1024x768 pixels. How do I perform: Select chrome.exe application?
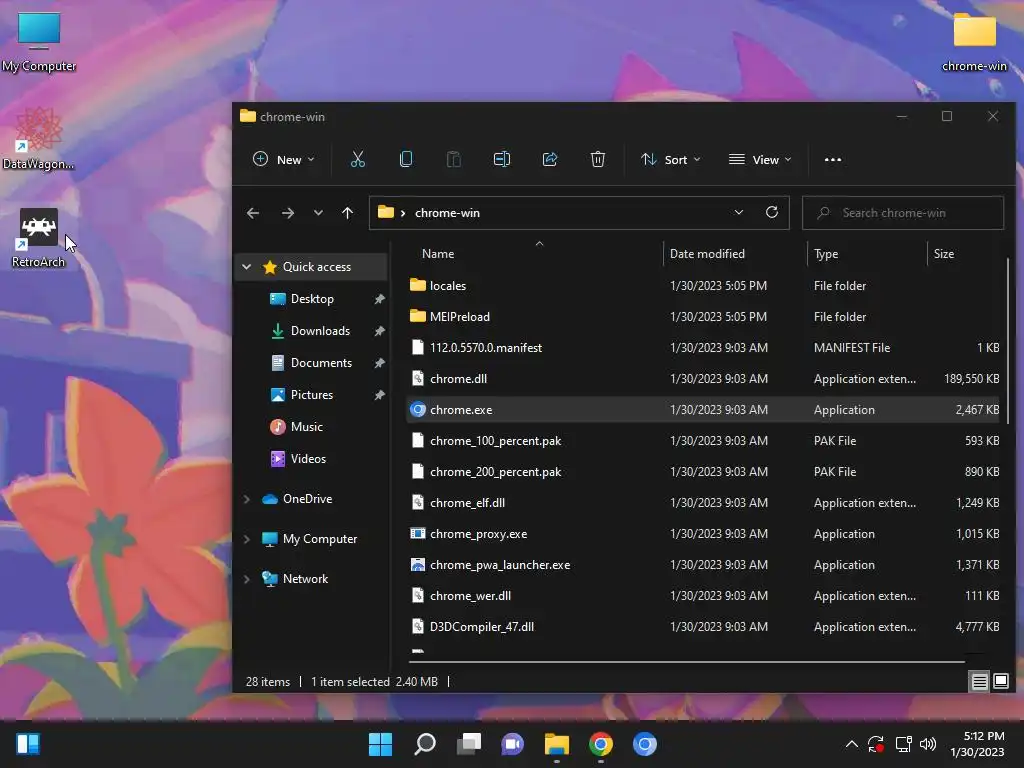point(704,409)
